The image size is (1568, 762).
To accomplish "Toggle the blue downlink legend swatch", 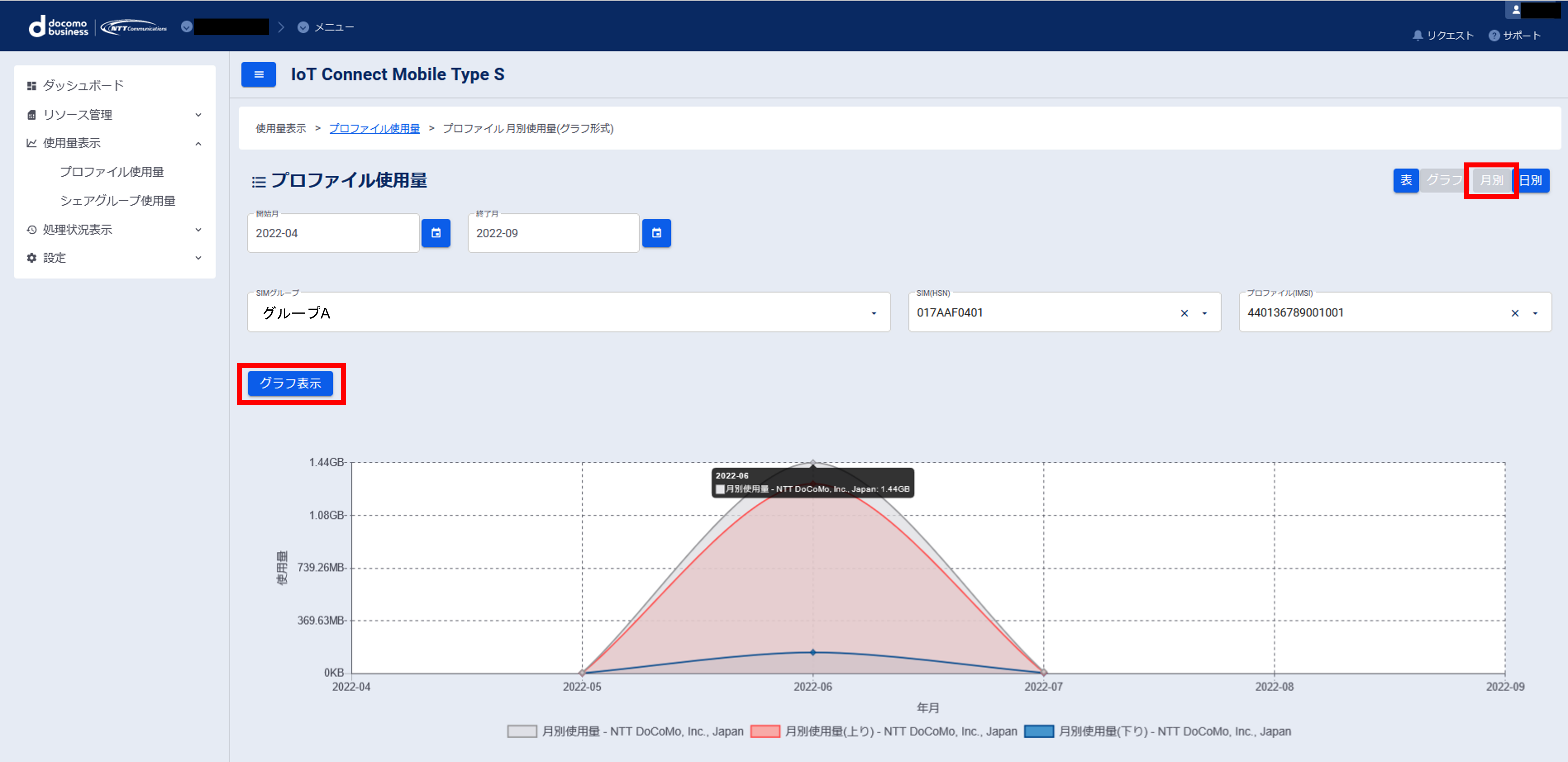I will (1038, 731).
